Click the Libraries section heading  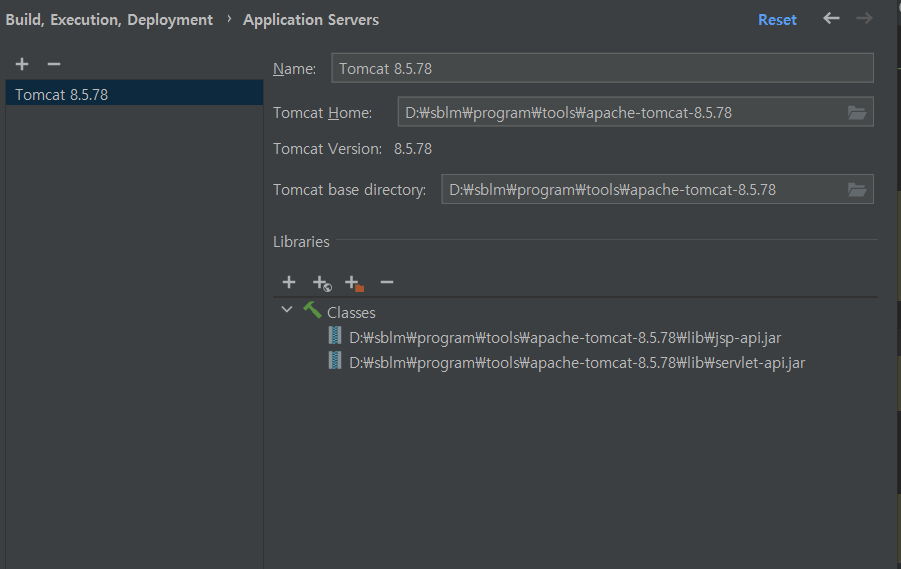pyautogui.click(x=301, y=242)
